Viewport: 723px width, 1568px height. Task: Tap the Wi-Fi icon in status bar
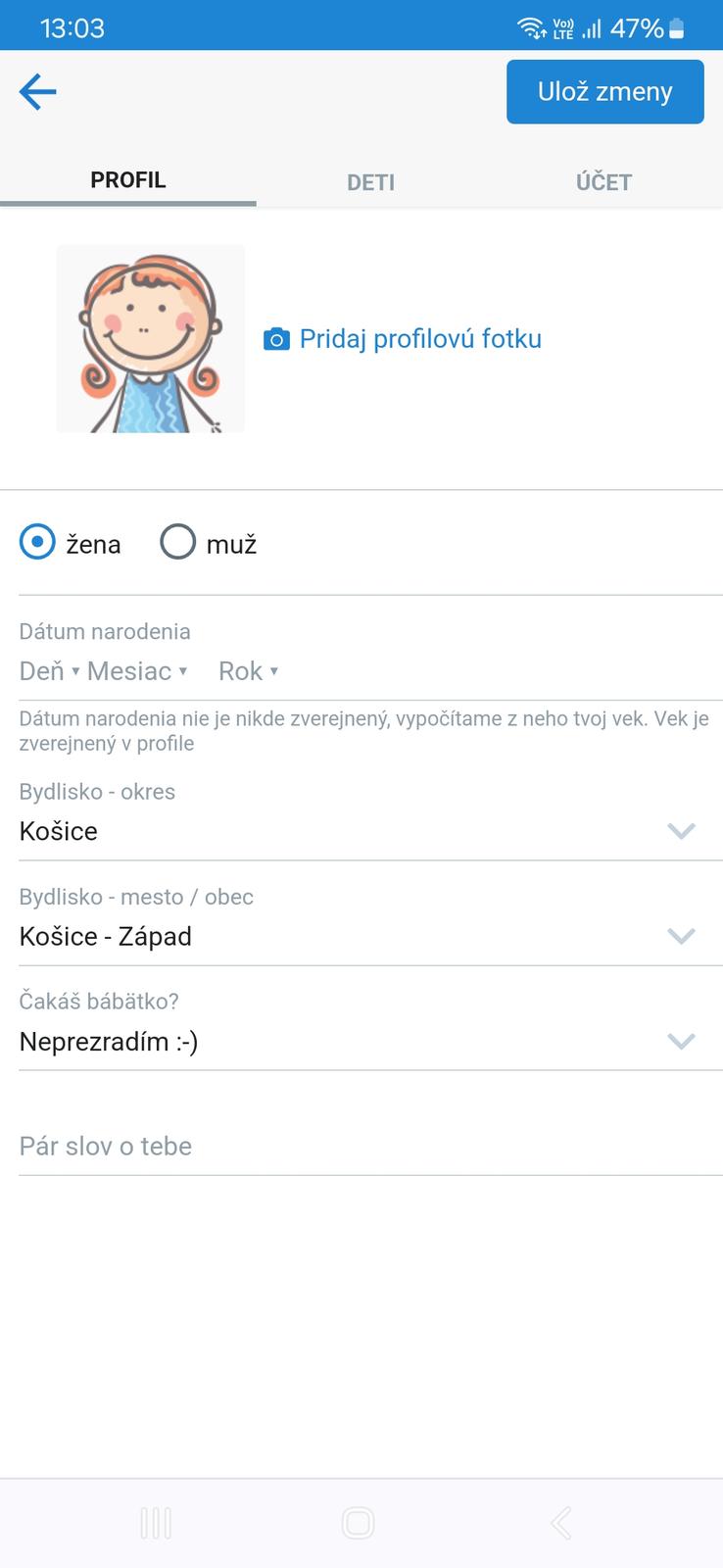click(x=531, y=28)
